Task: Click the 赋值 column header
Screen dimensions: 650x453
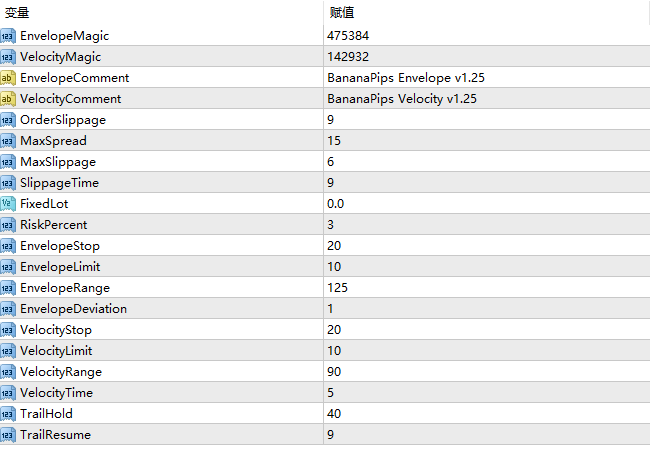Action: [x=342, y=13]
